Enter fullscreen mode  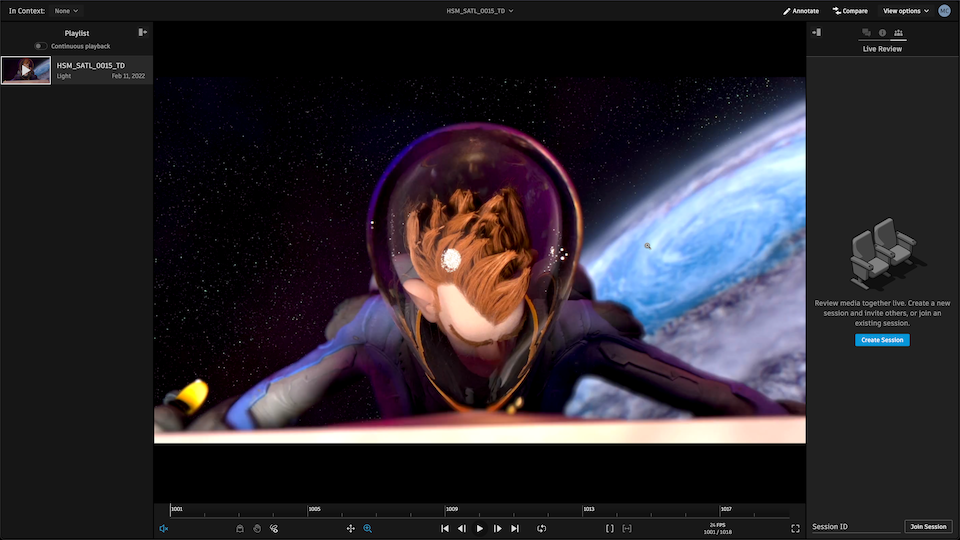coord(795,528)
